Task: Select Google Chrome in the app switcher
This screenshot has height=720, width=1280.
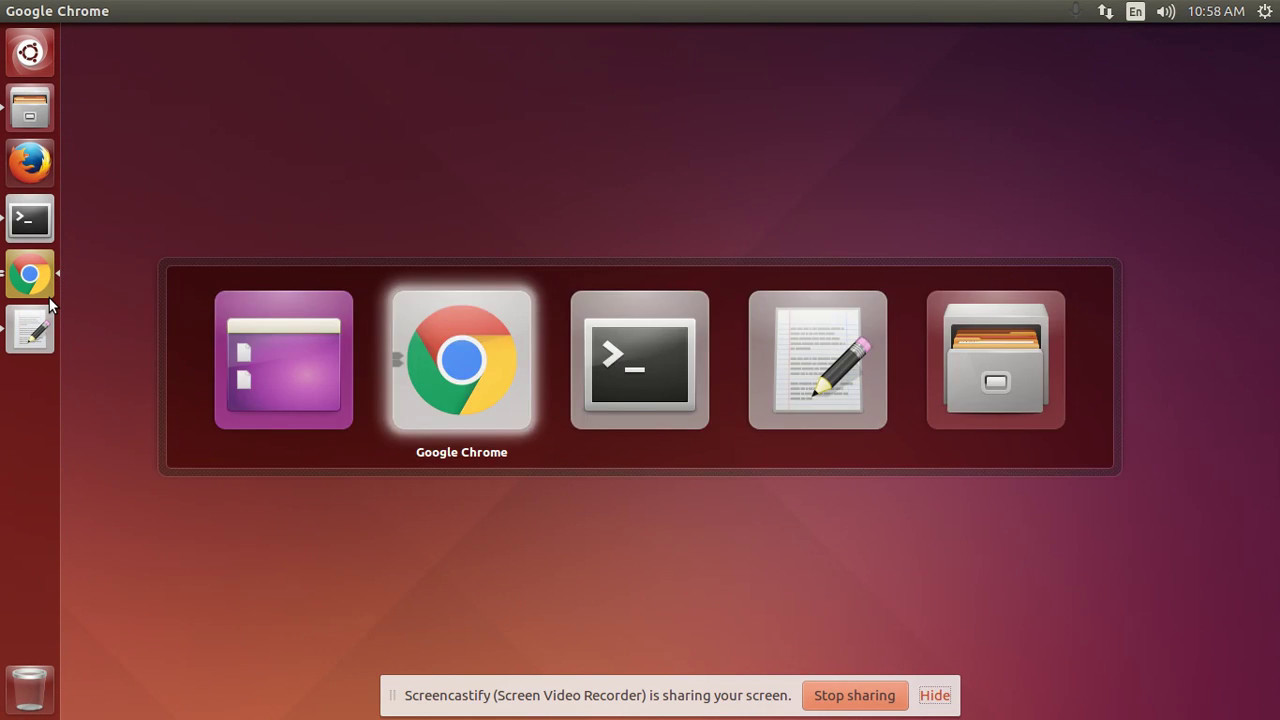Action: pyautogui.click(x=462, y=360)
